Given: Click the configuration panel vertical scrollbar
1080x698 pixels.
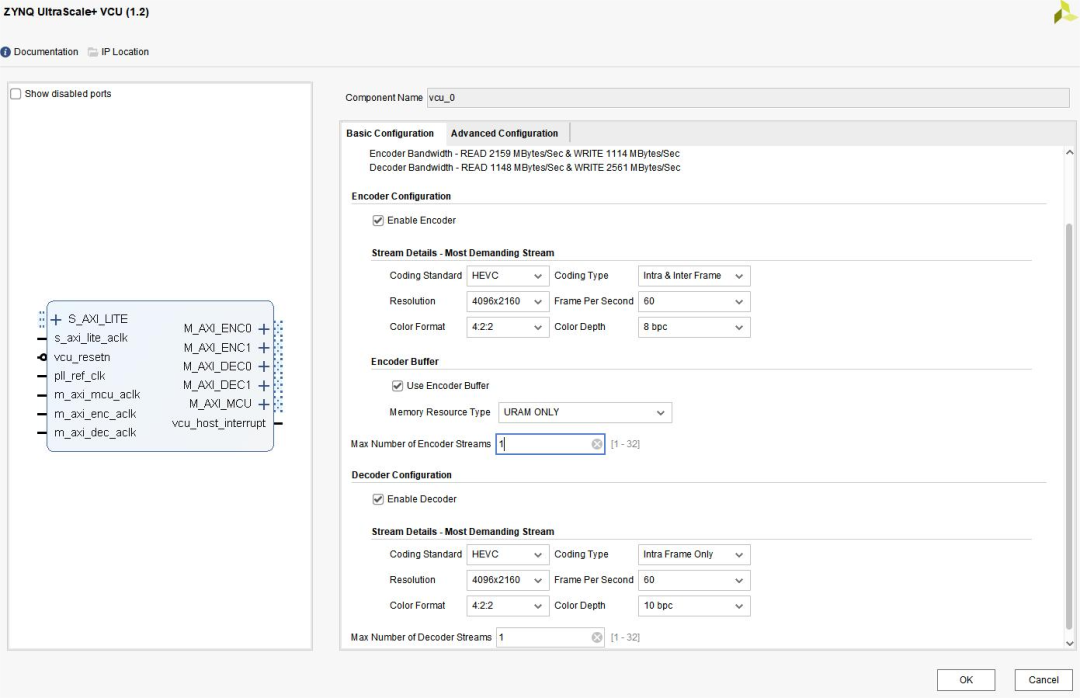Looking at the screenshot, I should pyautogui.click(x=1069, y=425).
